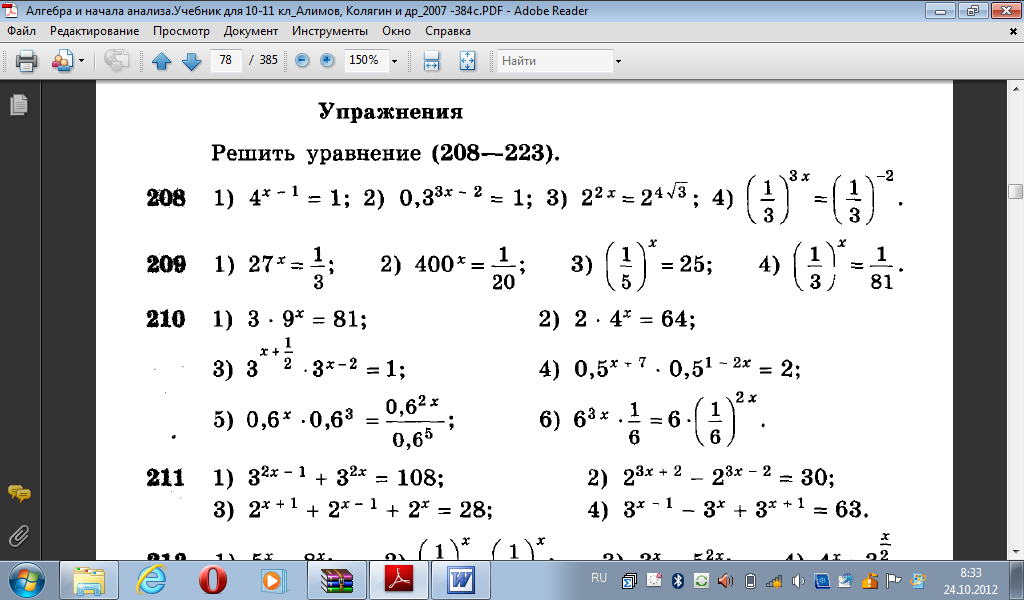
Task: Open the zoom percentage dropdown arrow
Action: (394, 61)
